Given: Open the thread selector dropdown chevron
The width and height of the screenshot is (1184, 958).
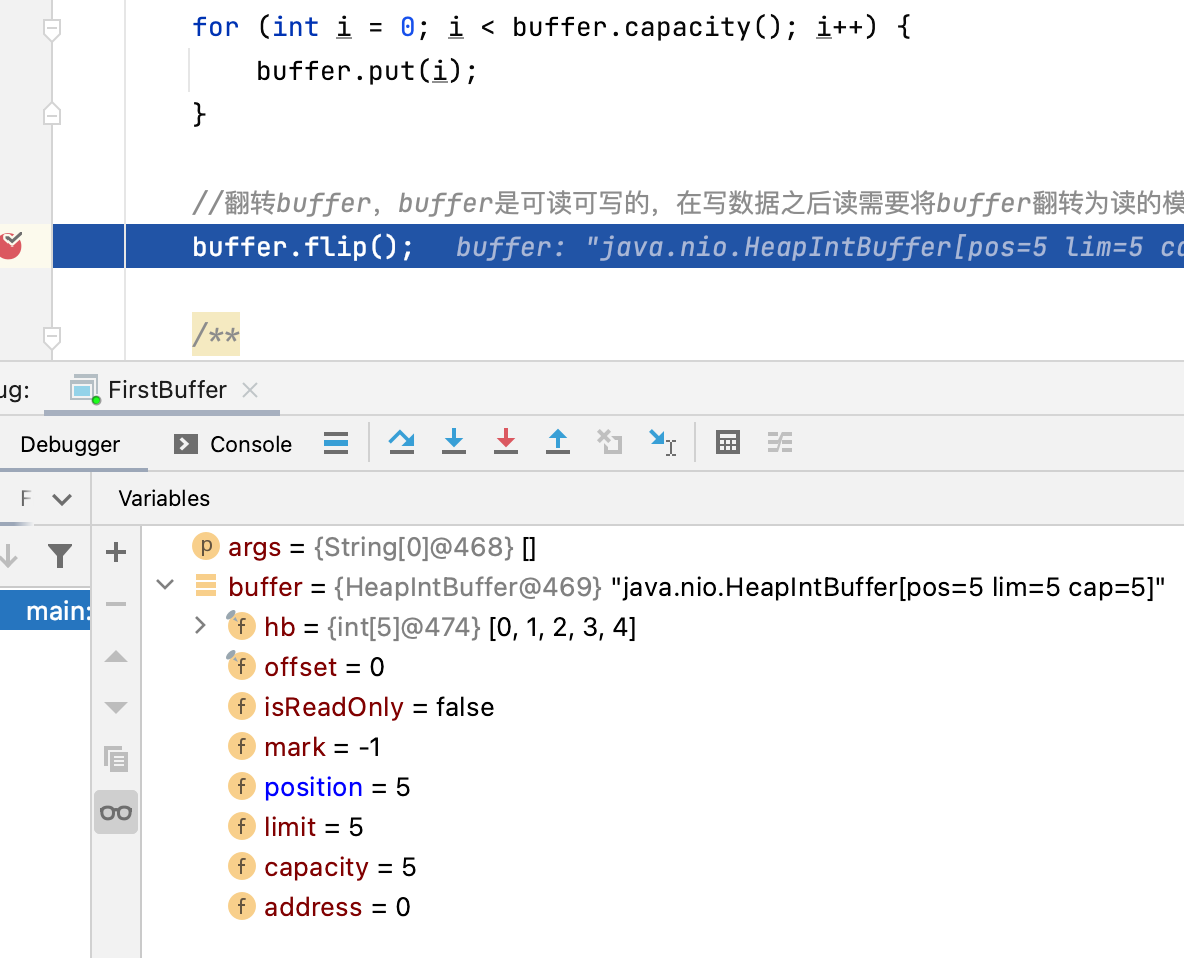Looking at the screenshot, I should click(62, 499).
